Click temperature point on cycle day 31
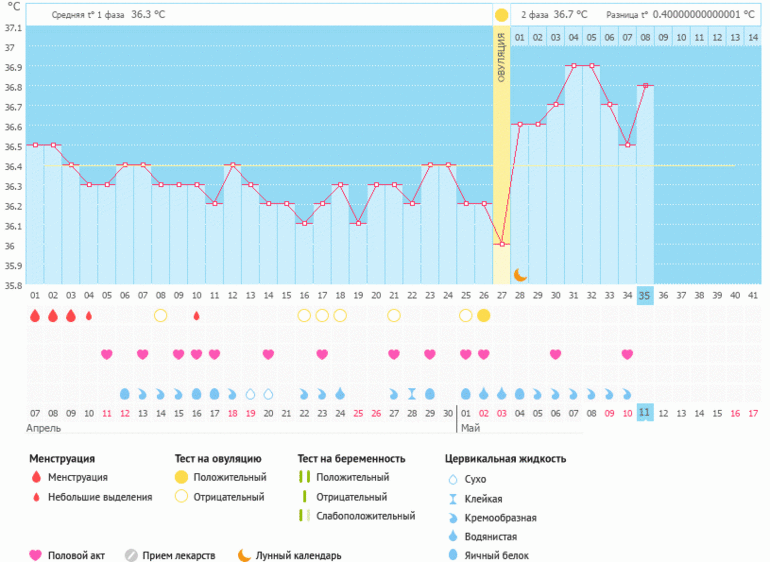Viewport: 770px width, 562px height. pos(573,66)
